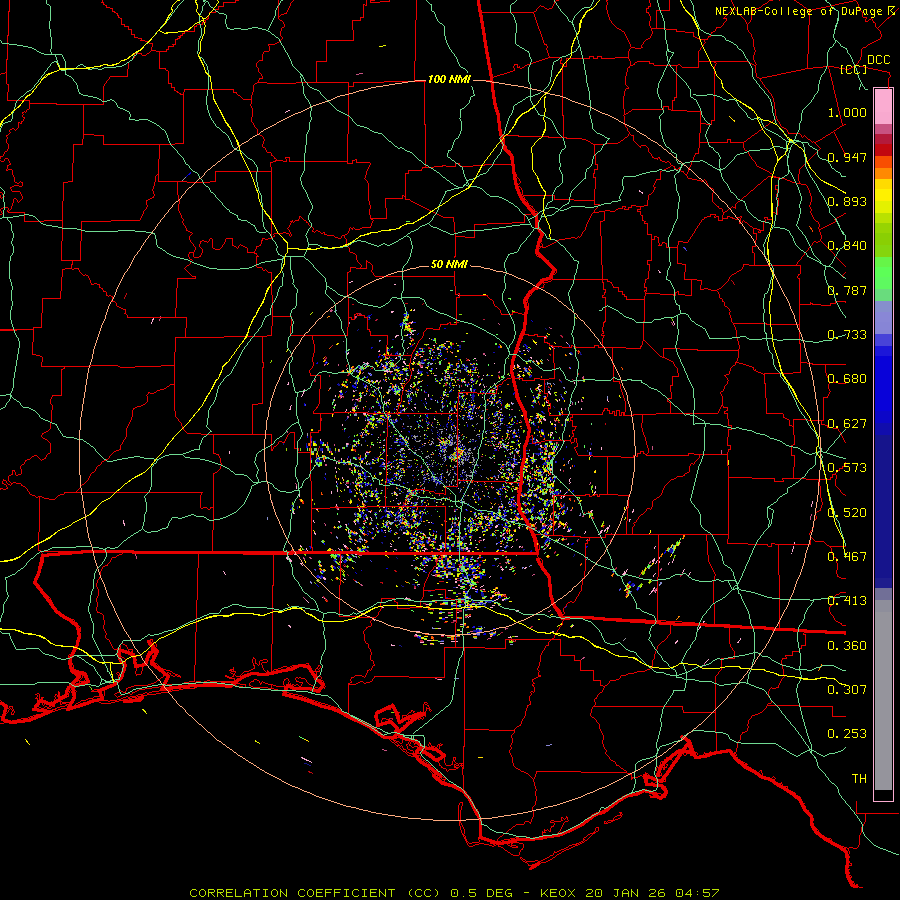Click the 0.573 scale value label
Viewport: 900px width, 900px height.
pyautogui.click(x=847, y=468)
